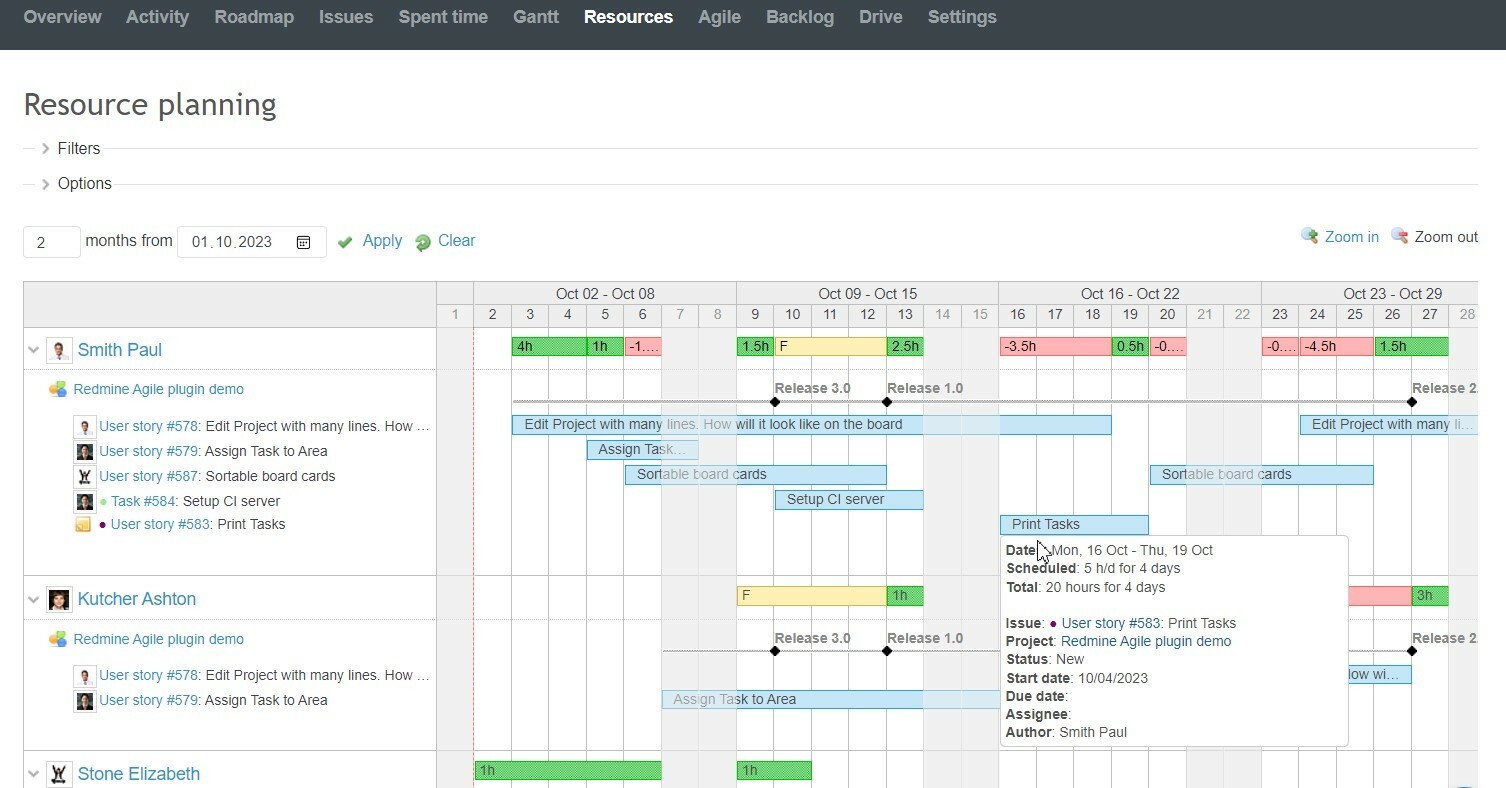Screen dimensions: 1506x788
Task: Click Kutcher Ashton's avatar icon
Action: click(59, 598)
